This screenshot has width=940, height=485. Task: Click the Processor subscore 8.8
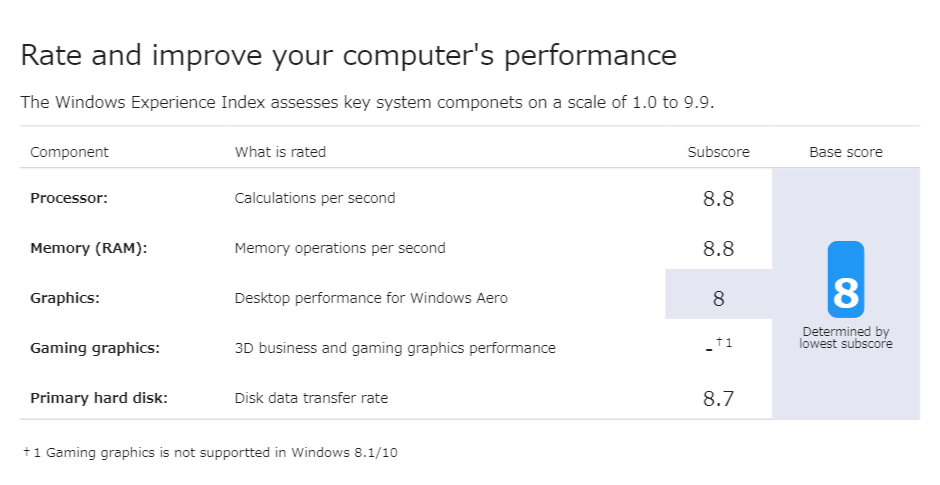[x=718, y=199]
